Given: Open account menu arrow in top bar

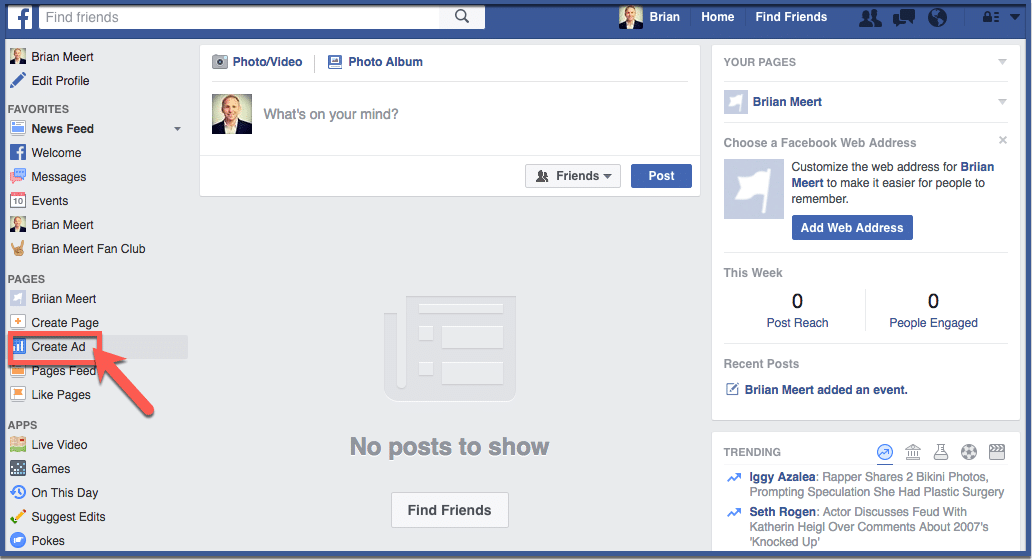Looking at the screenshot, I should click(1015, 17).
